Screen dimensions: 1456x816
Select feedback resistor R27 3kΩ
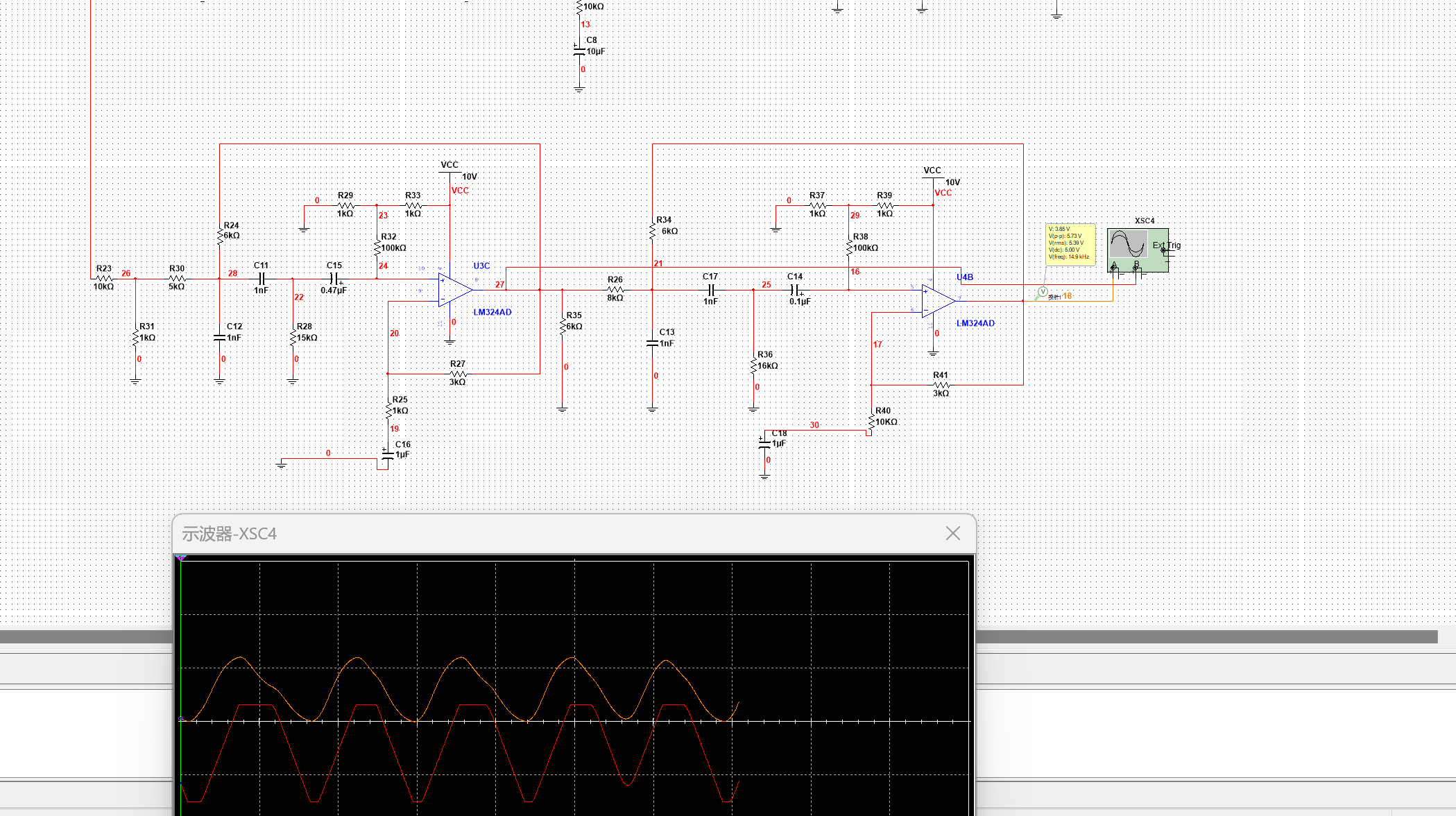458,374
